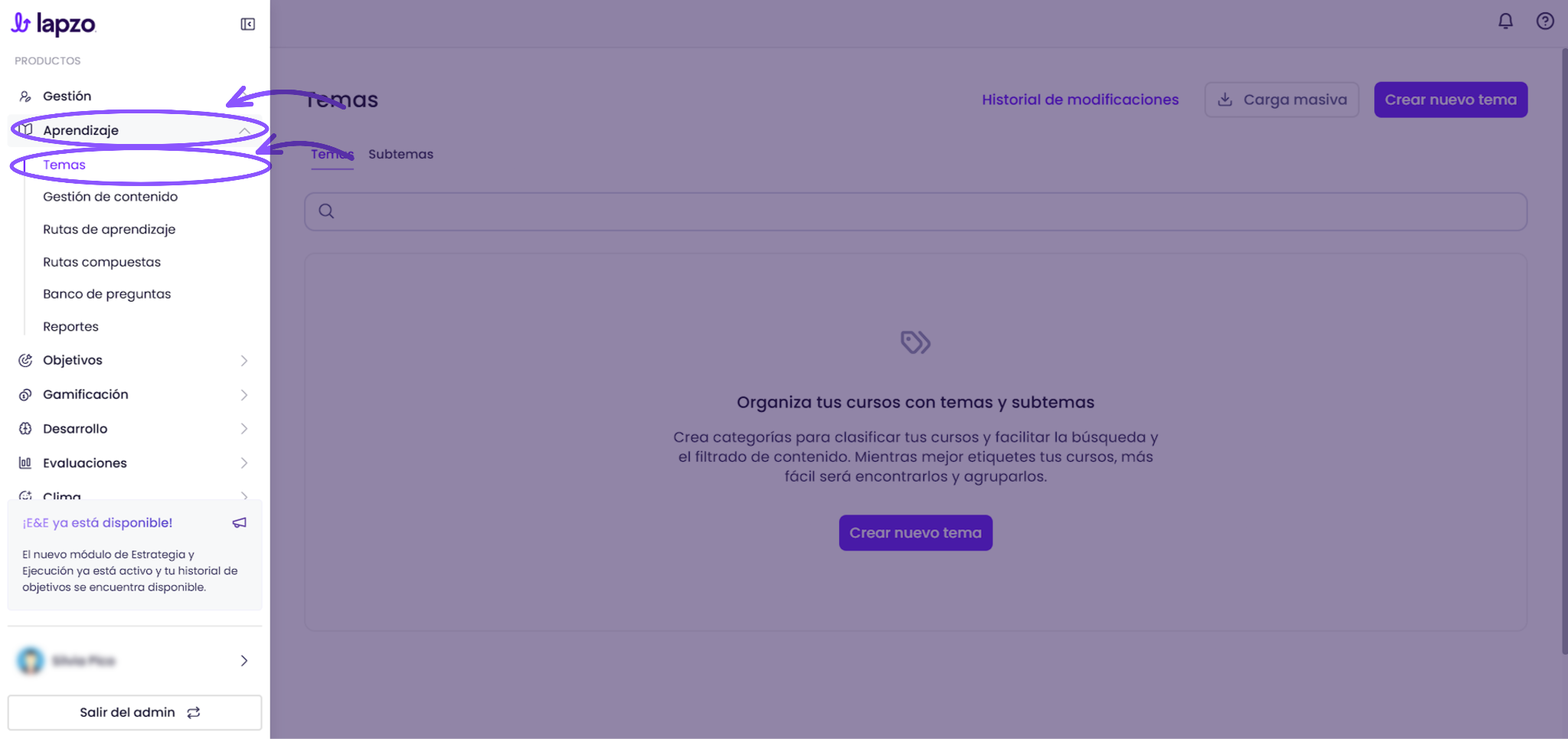Image resolution: width=1568 pixels, height=739 pixels.
Task: Click the Desarrollo icon
Action: click(25, 429)
